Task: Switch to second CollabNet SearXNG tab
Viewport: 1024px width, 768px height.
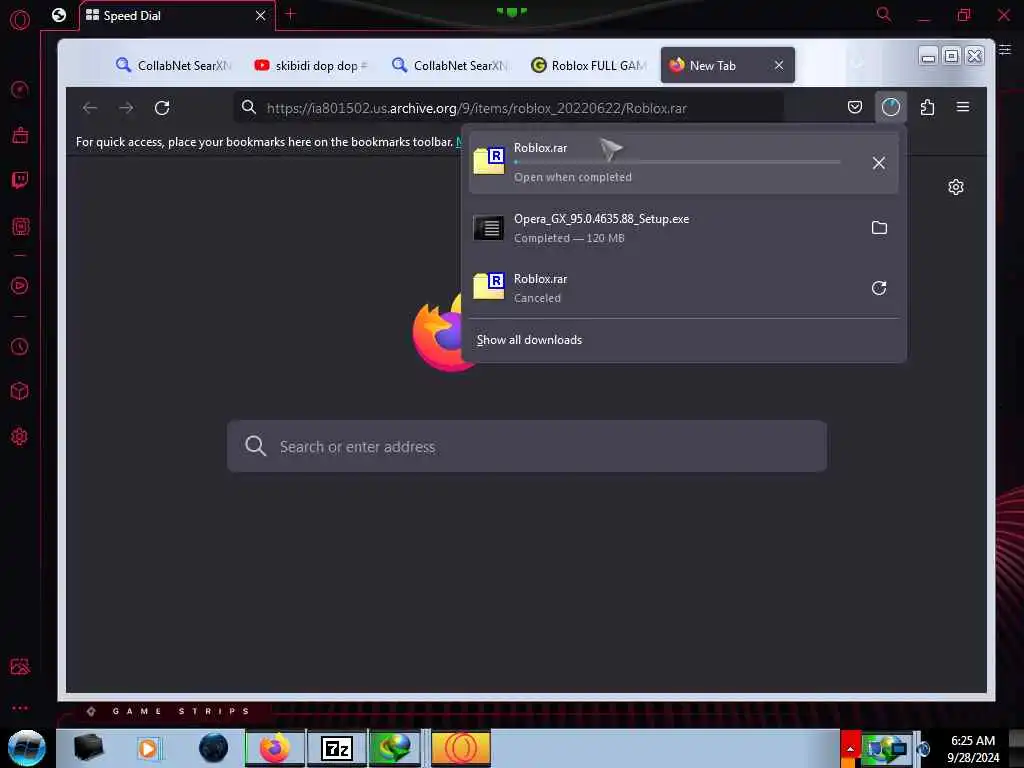Action: click(x=450, y=65)
